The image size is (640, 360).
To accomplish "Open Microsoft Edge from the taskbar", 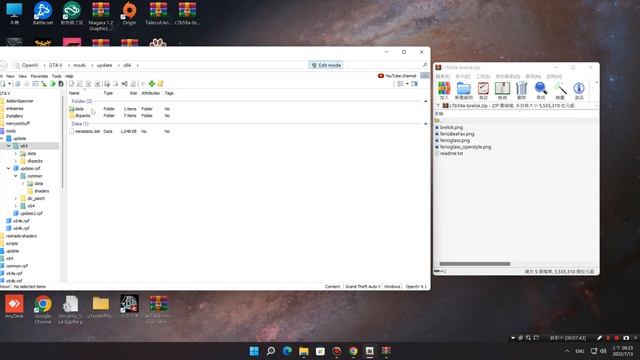I will coord(287,351).
